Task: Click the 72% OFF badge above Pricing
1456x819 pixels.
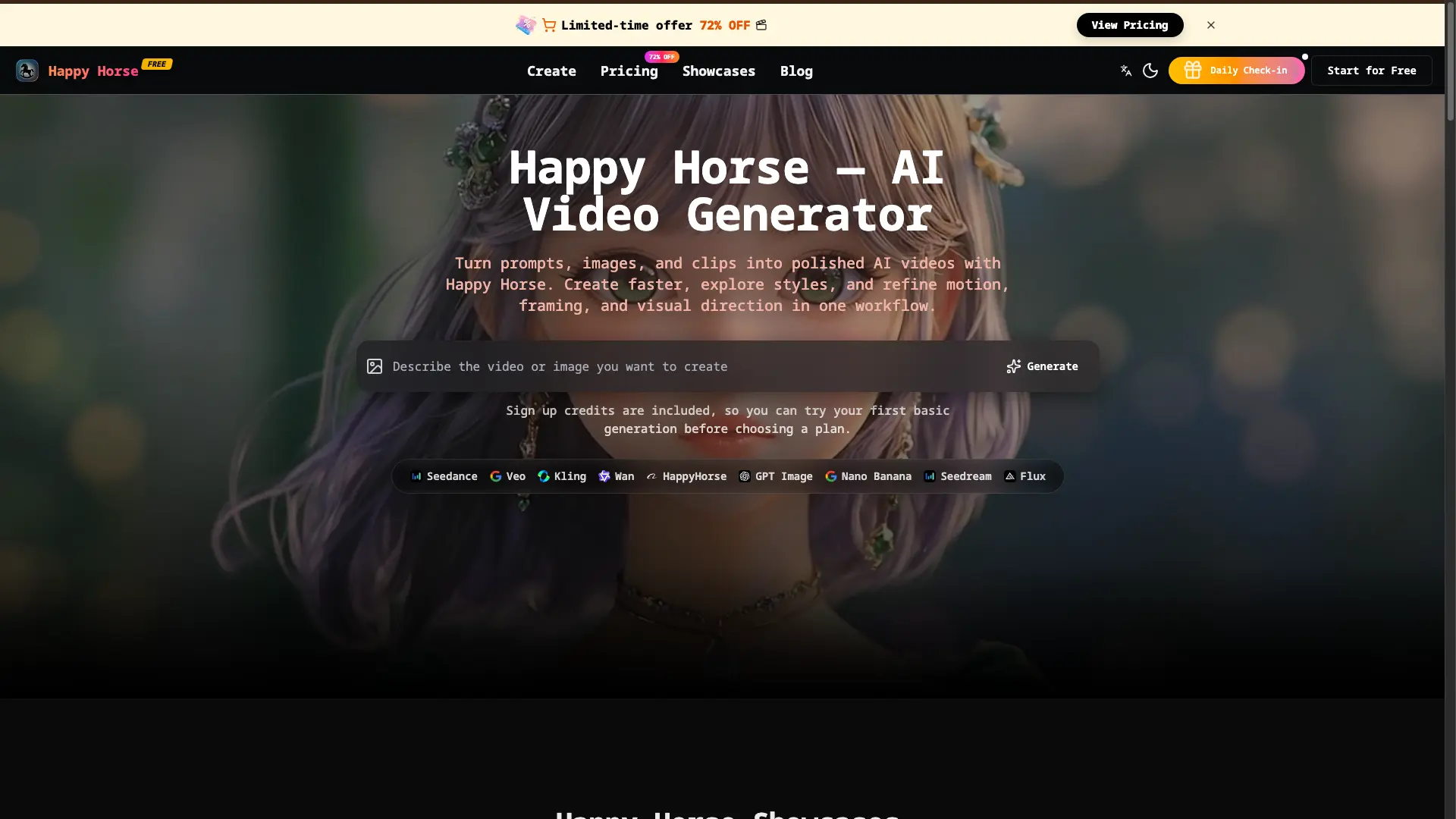Action: (x=662, y=57)
